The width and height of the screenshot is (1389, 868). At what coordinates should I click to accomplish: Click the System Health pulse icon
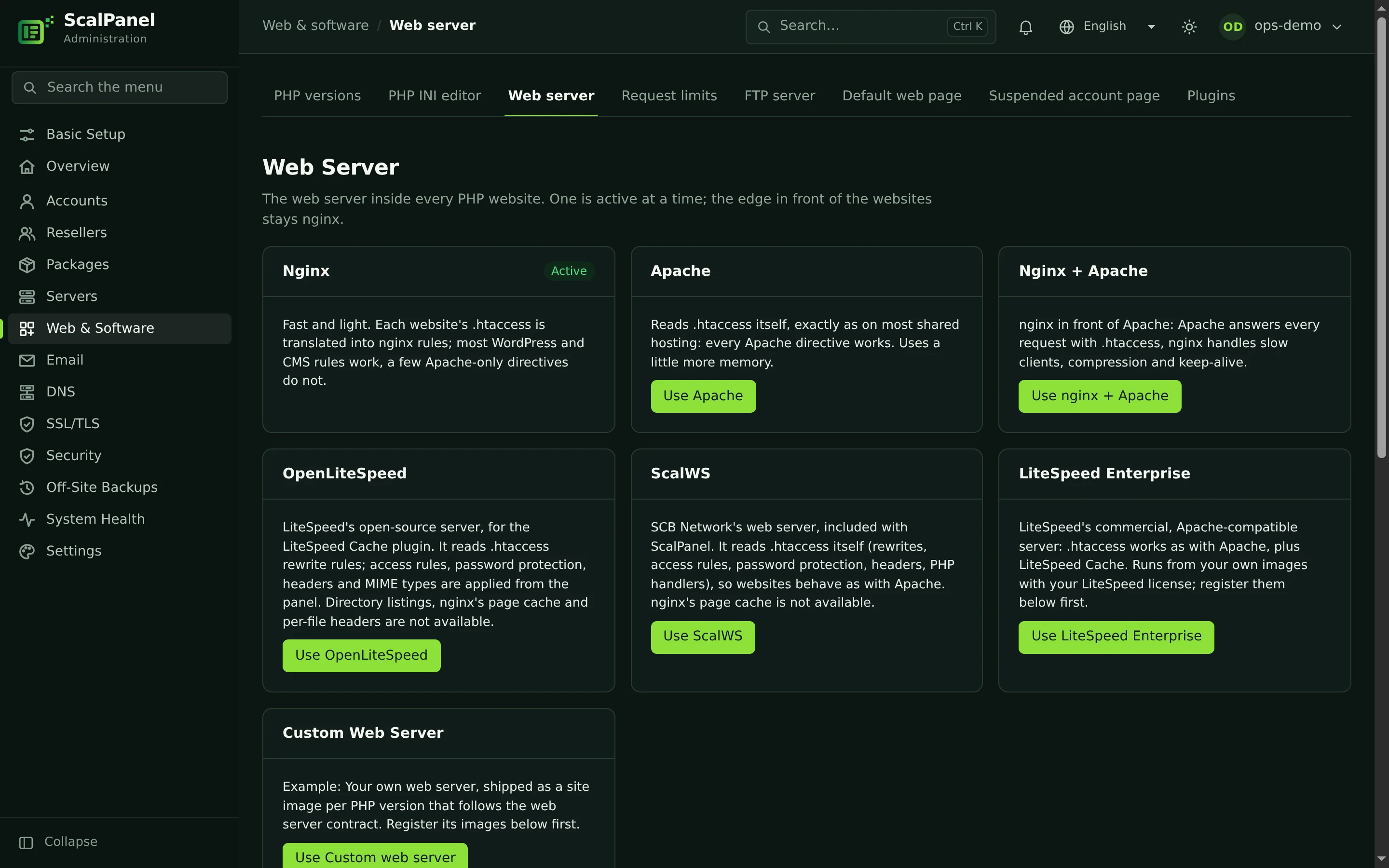(x=27, y=519)
